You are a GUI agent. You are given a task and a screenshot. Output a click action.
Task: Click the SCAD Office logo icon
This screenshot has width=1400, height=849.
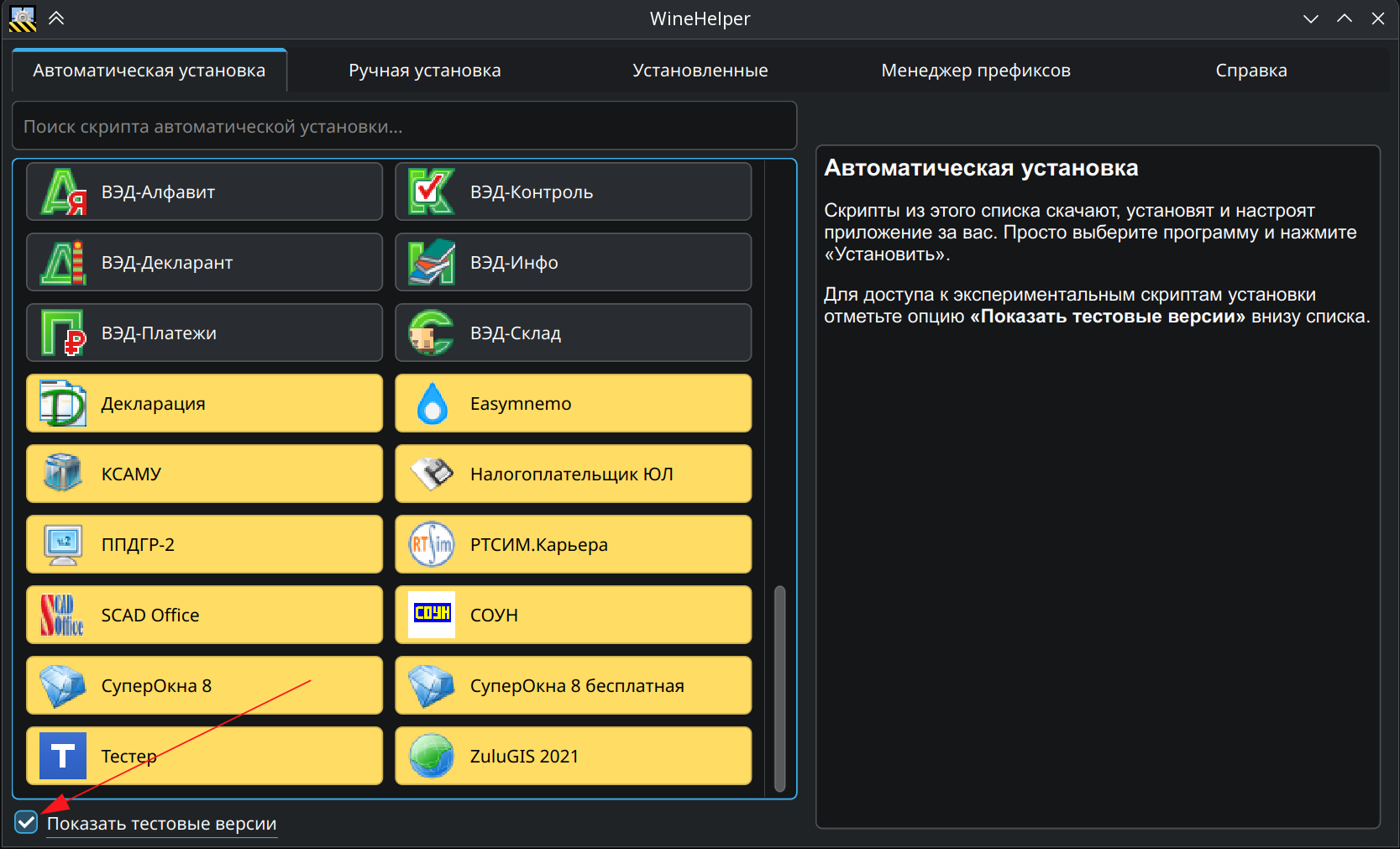(x=63, y=615)
